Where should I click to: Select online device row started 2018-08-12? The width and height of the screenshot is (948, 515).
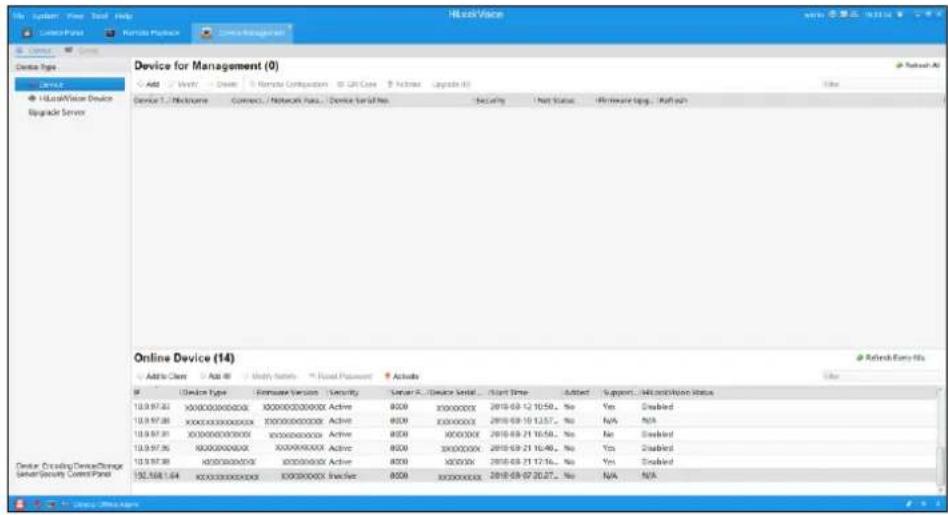[x=534, y=407]
